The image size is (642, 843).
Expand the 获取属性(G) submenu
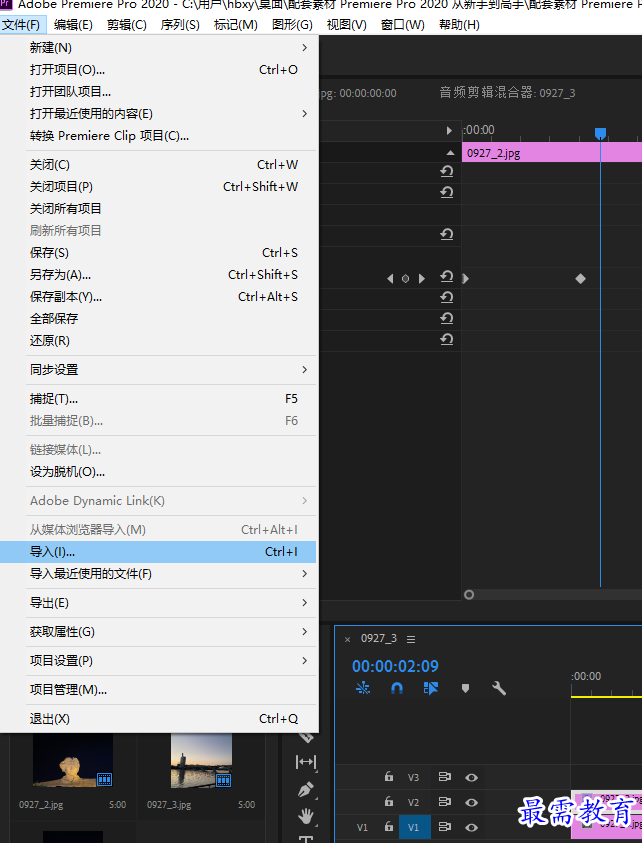158,632
